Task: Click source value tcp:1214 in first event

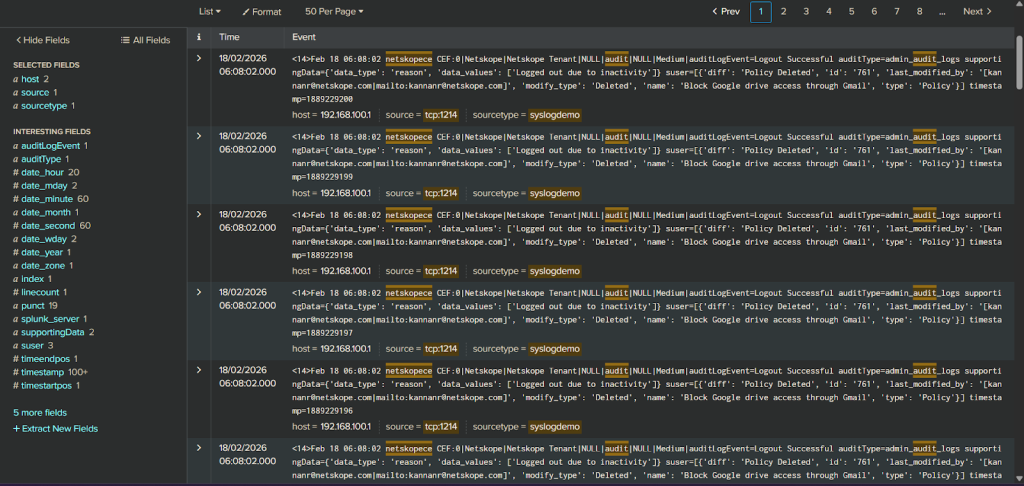Action: 441,115
